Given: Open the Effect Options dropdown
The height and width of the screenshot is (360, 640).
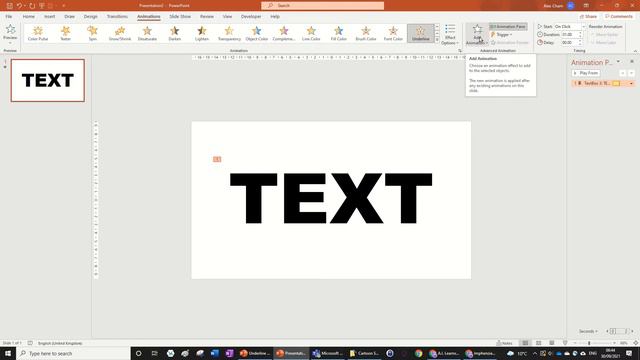Looking at the screenshot, I should 450,34.
